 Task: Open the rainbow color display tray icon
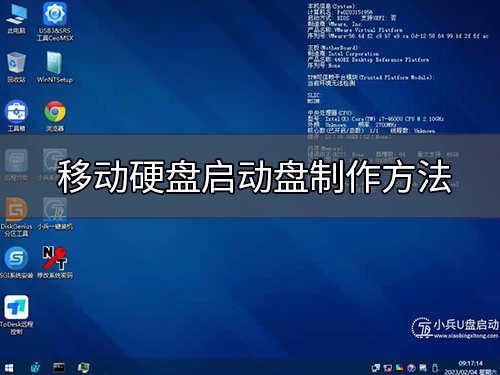tap(399, 368)
